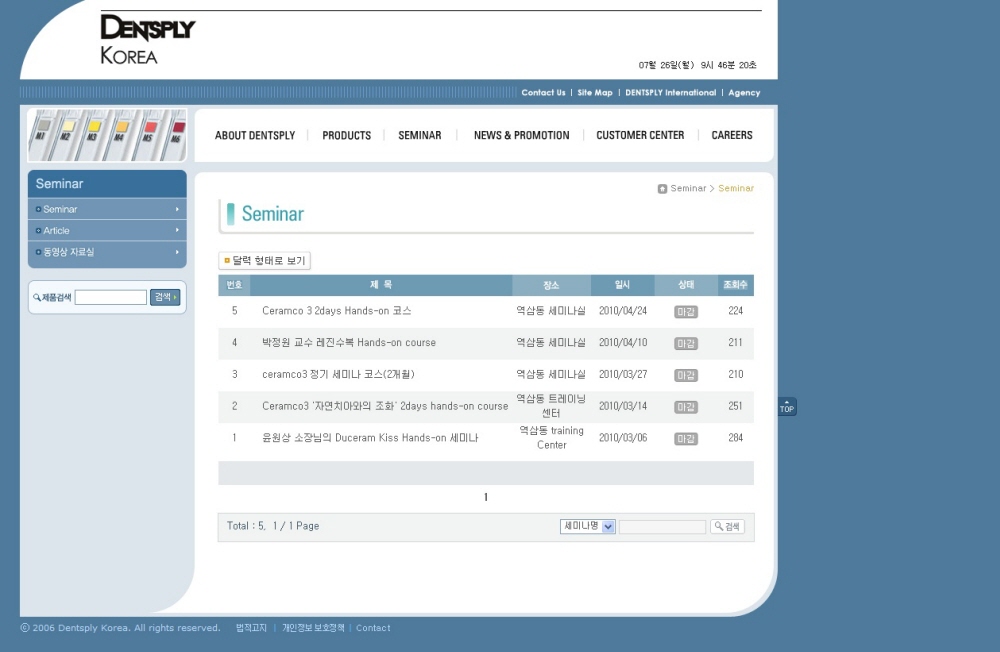
Task: Open NEWS & PROMOTION menu
Action: pos(521,135)
